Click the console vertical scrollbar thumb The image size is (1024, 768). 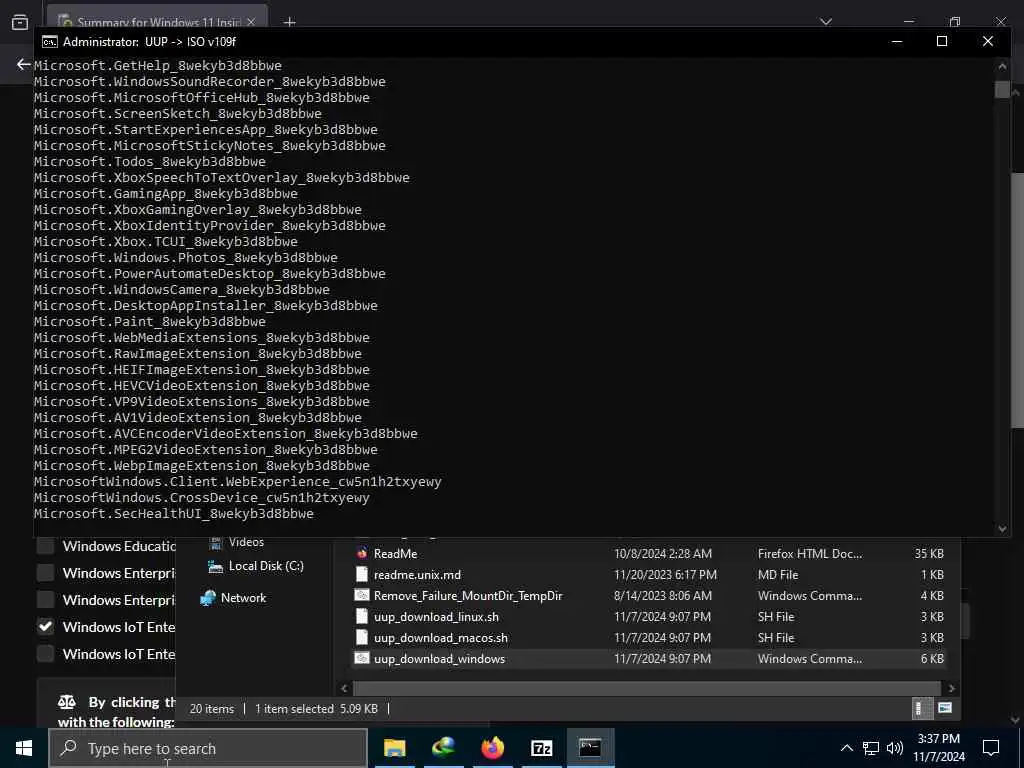[x=1002, y=89]
